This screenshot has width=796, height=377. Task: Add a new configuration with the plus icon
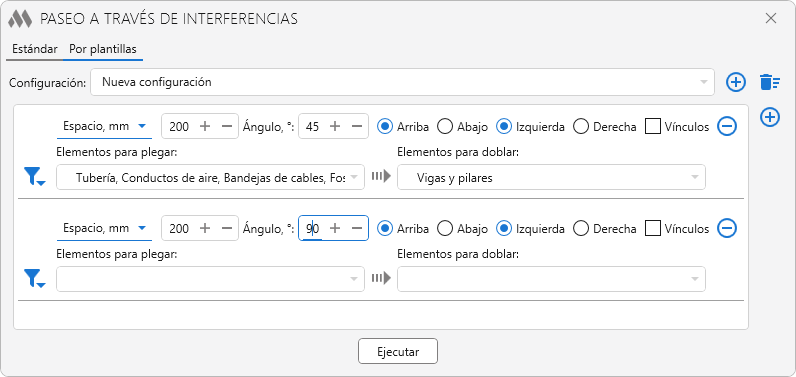click(736, 82)
